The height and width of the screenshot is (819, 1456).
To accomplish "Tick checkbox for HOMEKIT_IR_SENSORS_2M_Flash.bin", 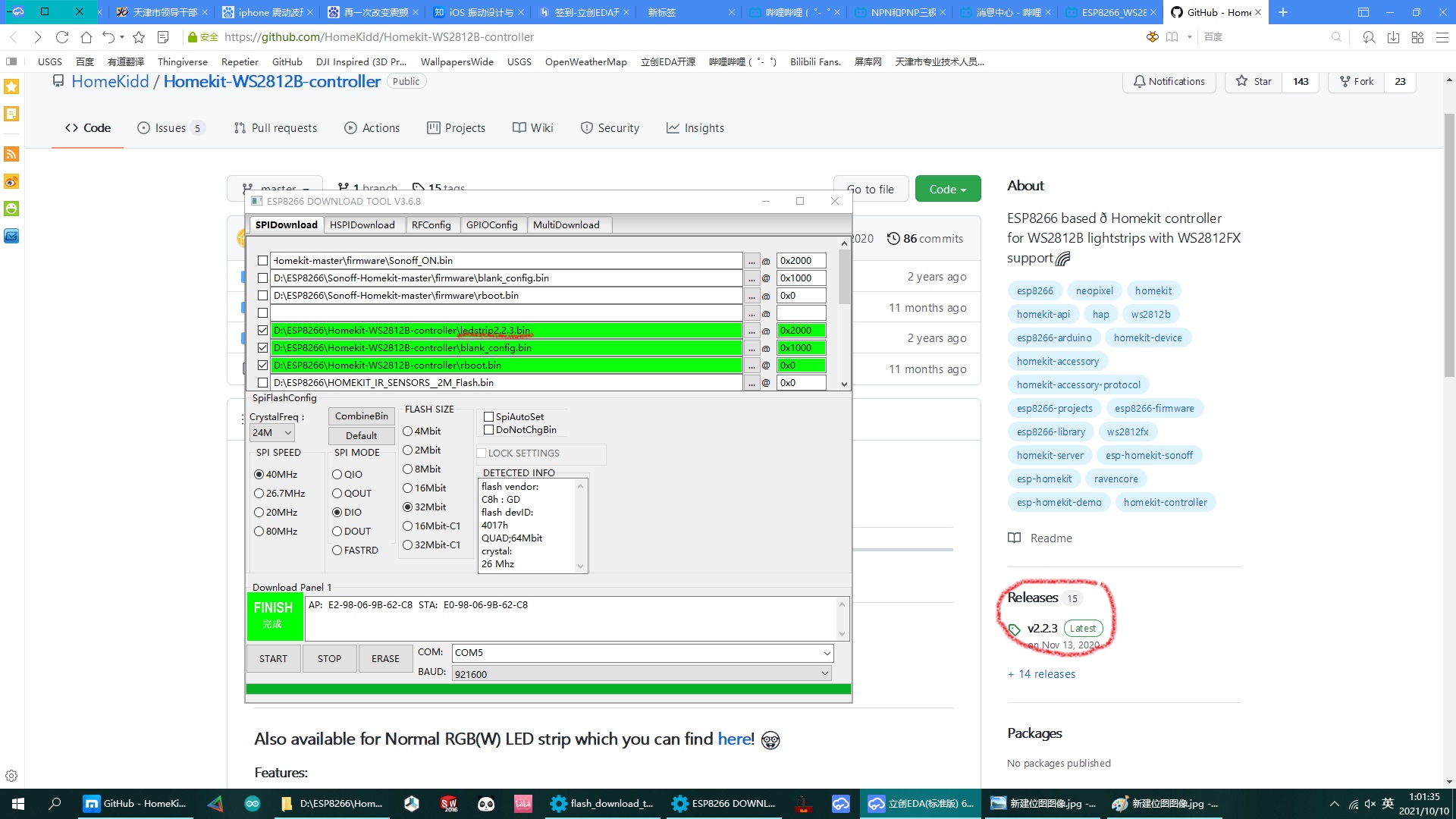I will (262, 383).
